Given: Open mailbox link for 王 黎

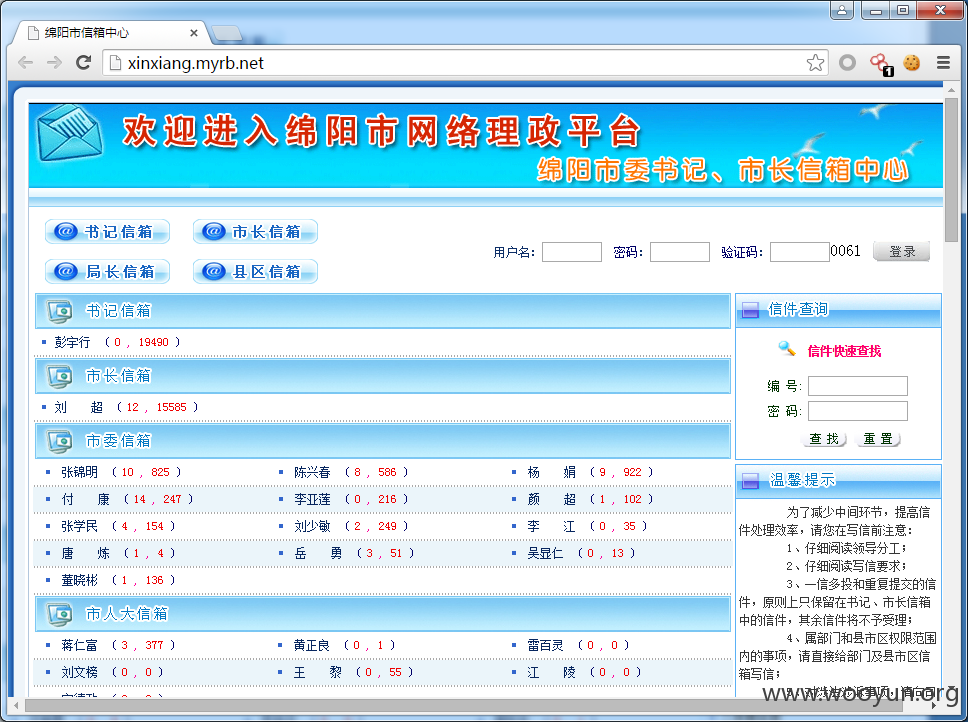Looking at the screenshot, I should pyautogui.click(x=318, y=673).
